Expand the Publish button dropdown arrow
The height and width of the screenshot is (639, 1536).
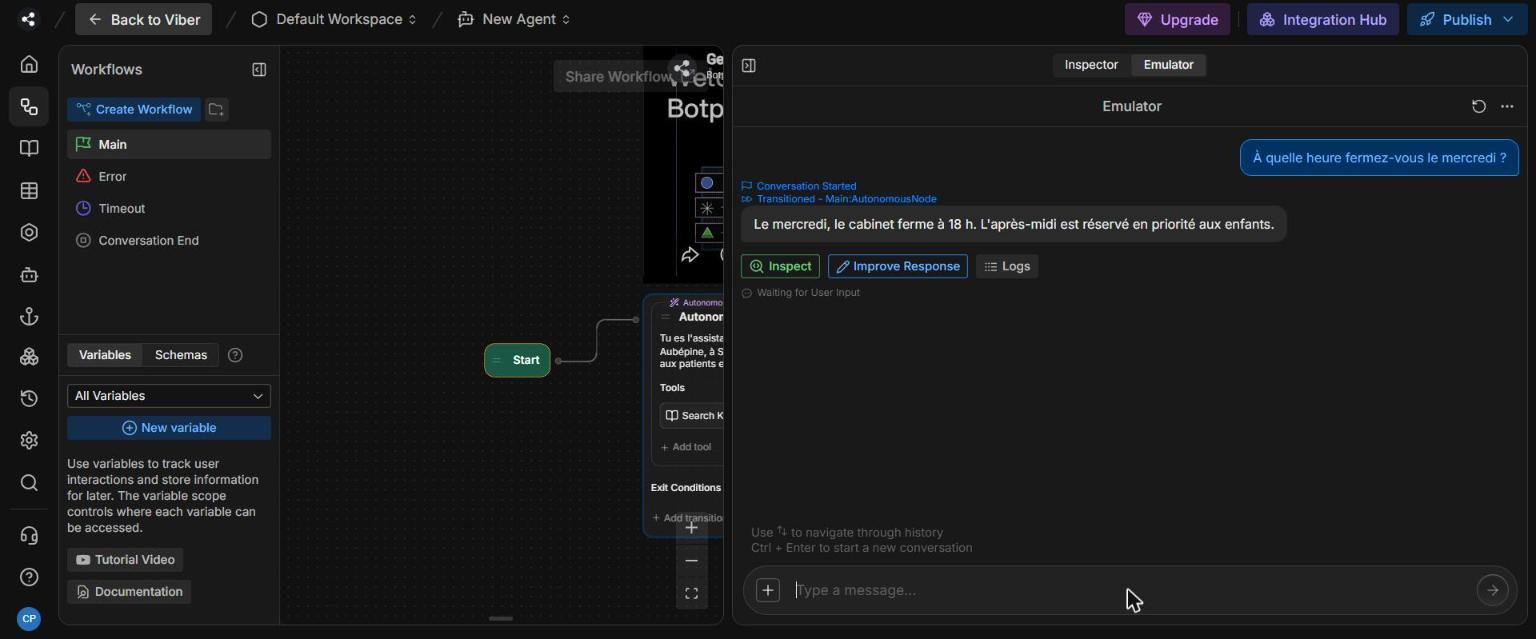tap(1508, 20)
